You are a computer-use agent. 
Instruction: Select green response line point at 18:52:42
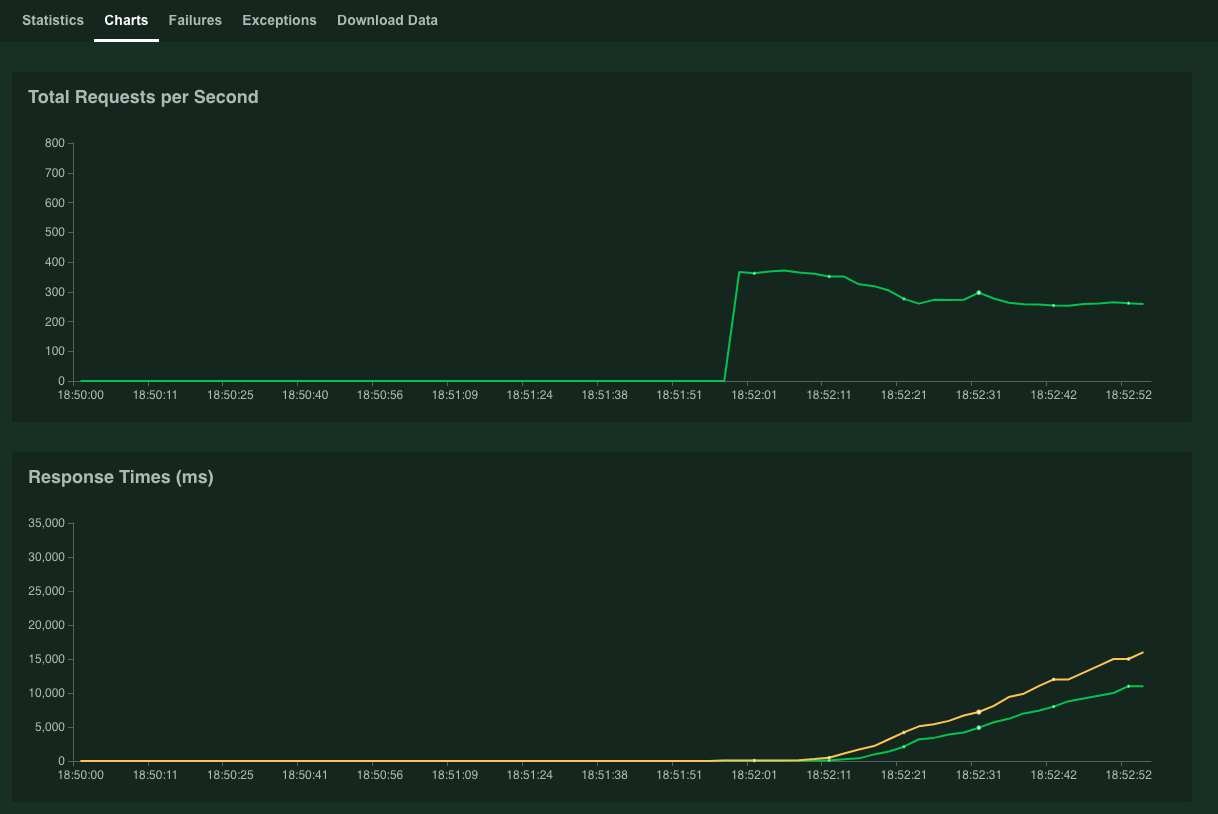point(1053,707)
